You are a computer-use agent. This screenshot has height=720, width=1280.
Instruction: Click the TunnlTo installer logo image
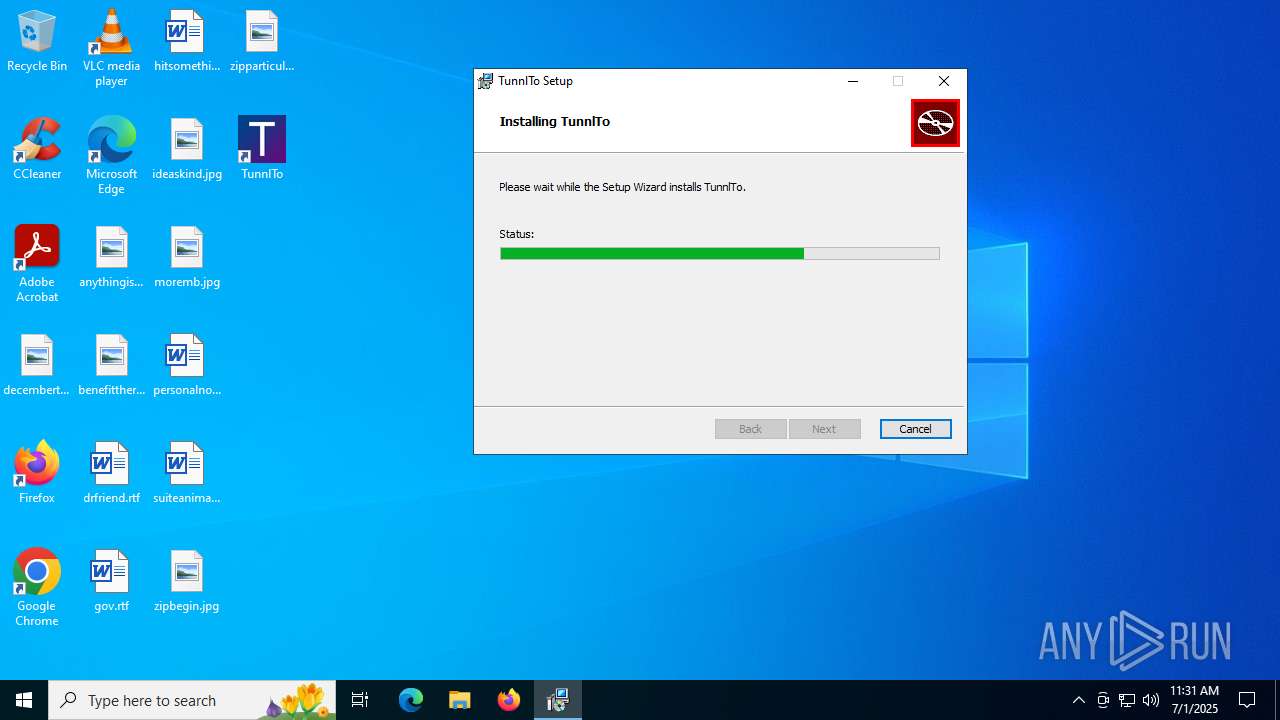(935, 123)
